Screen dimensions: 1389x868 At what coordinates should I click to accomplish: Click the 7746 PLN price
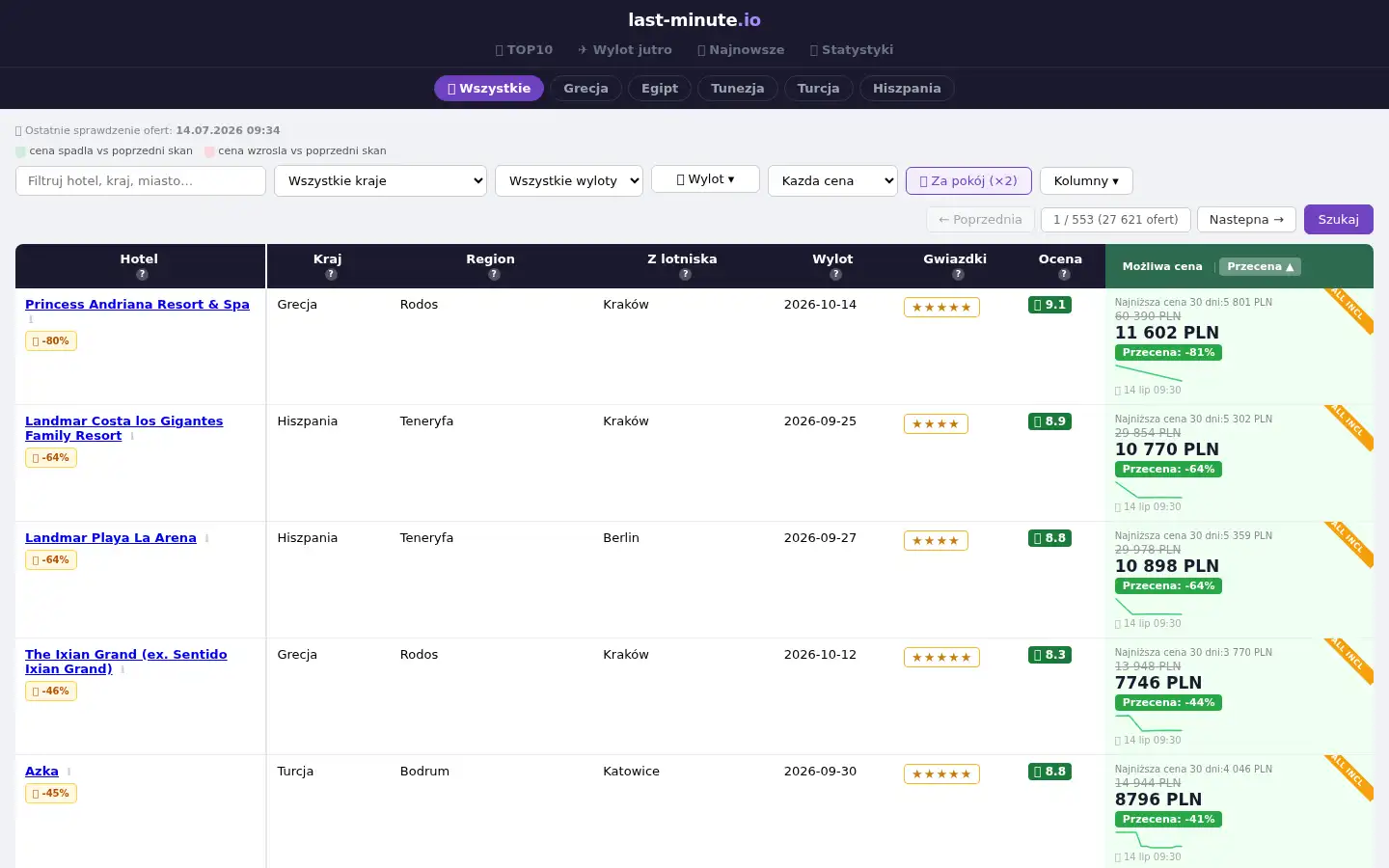pos(1158,683)
